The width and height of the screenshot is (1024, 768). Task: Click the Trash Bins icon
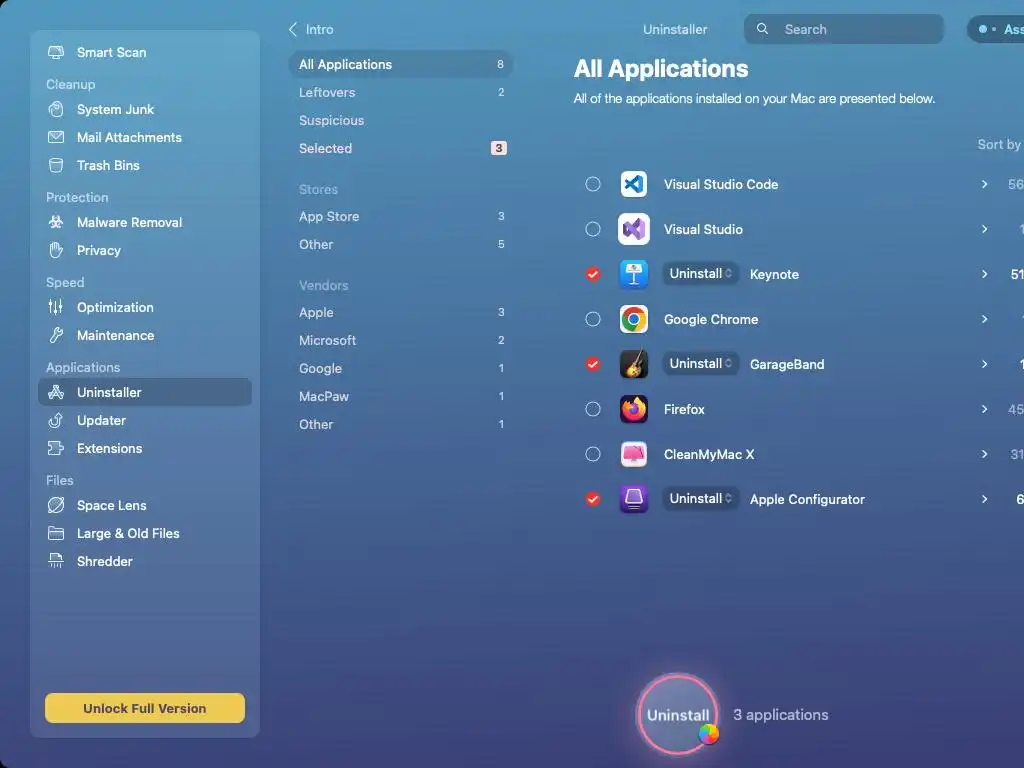[x=56, y=165]
